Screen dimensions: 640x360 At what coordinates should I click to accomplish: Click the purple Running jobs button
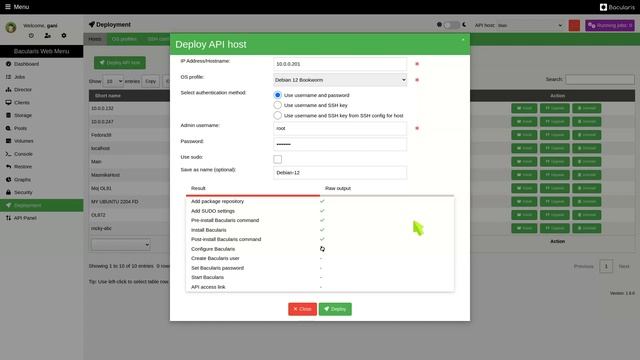point(610,25)
